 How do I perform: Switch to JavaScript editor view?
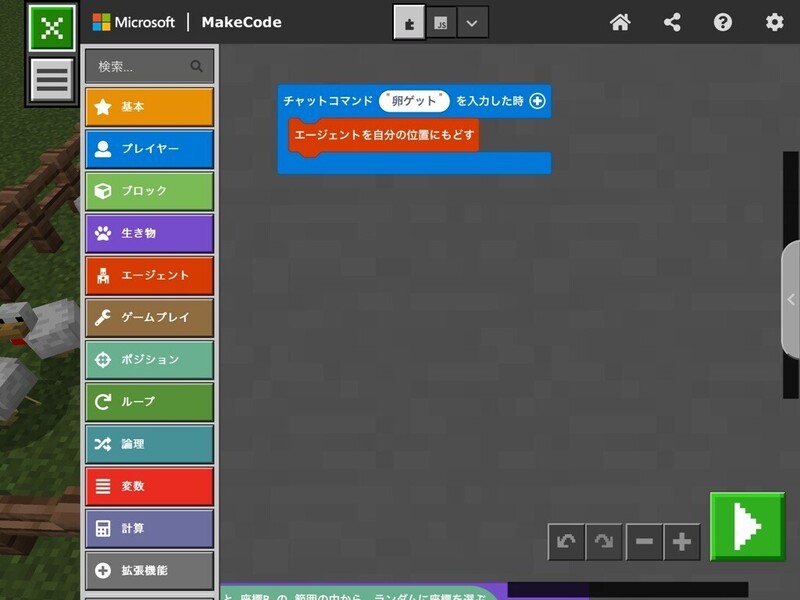point(441,22)
